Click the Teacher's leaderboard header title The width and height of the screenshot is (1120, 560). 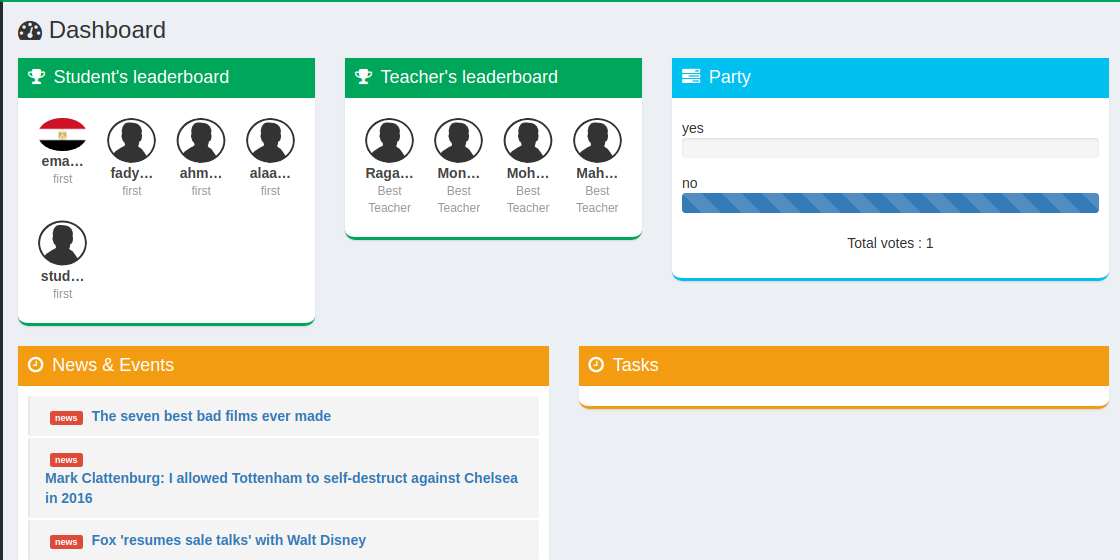(x=469, y=76)
